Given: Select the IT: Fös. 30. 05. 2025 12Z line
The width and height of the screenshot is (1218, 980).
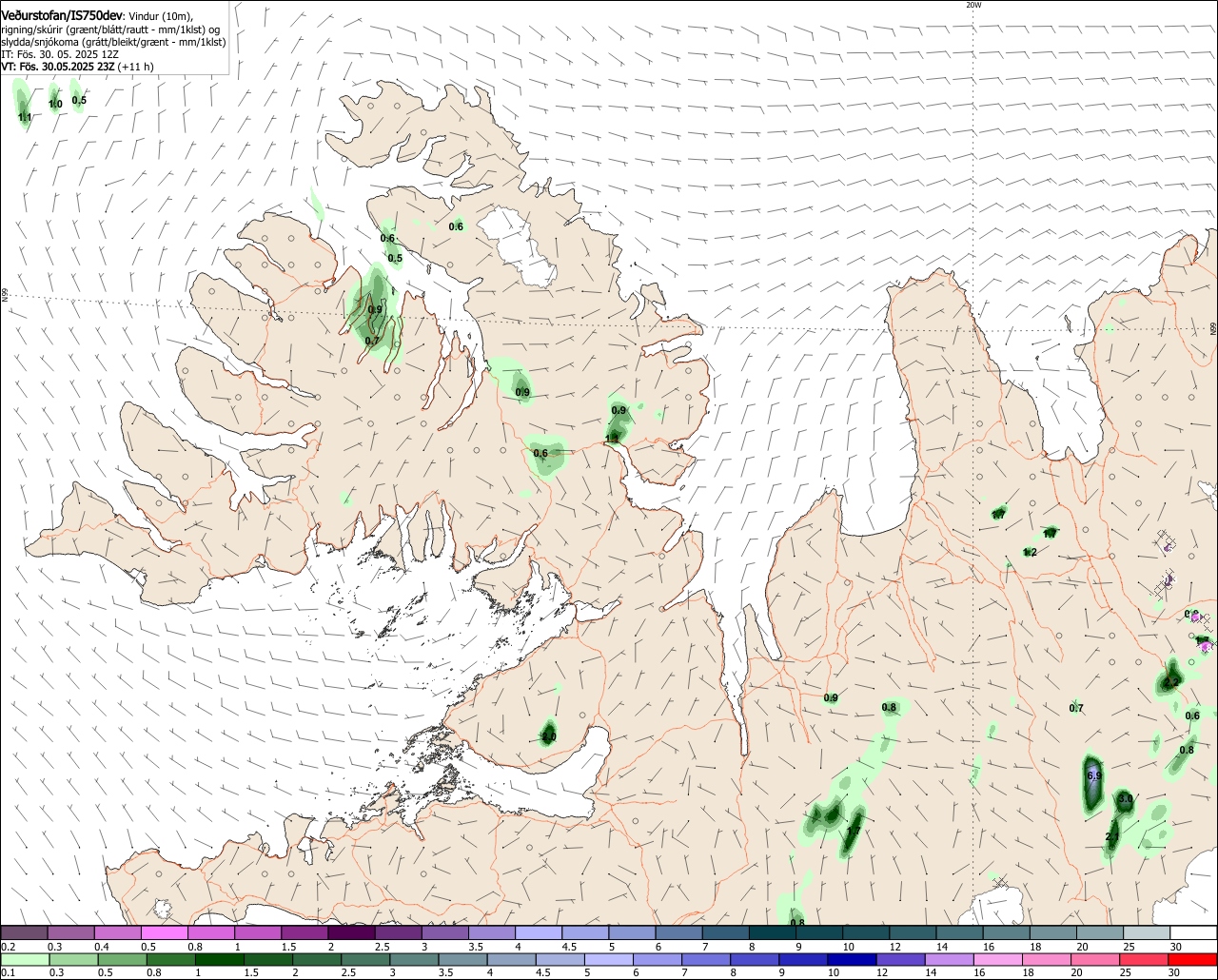Looking at the screenshot, I should click(60, 54).
